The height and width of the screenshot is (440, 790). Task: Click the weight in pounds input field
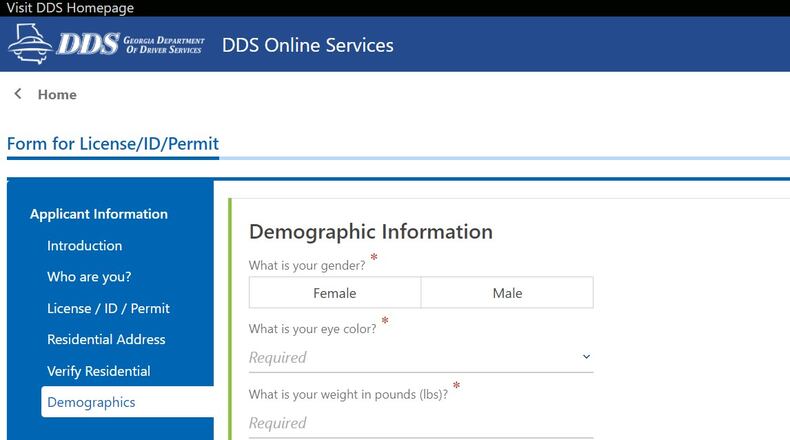pos(421,423)
